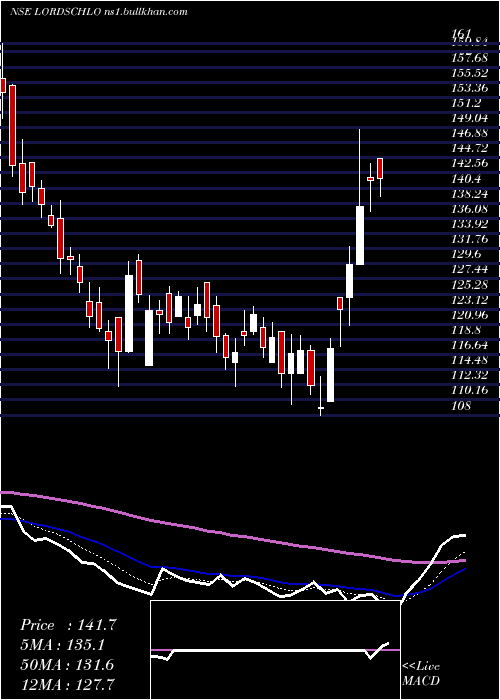Select the 112.32 price axis label

pos(470,375)
